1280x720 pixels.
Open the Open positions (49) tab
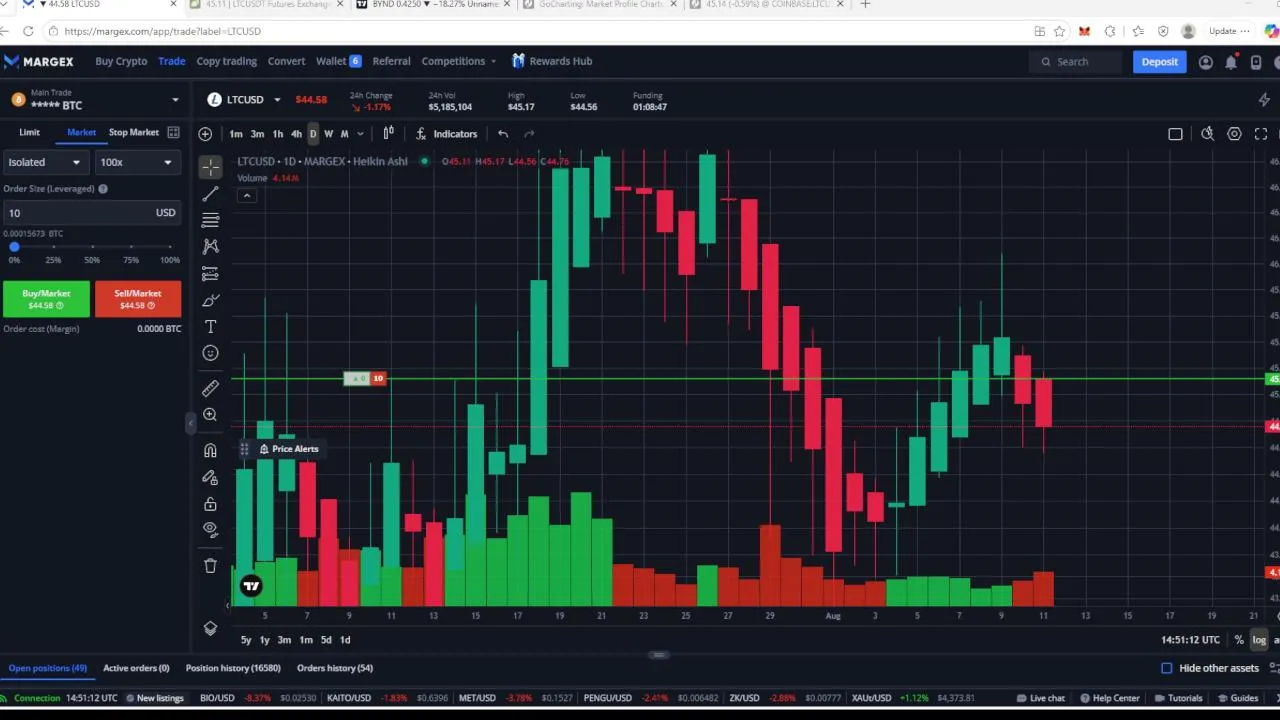click(x=47, y=668)
